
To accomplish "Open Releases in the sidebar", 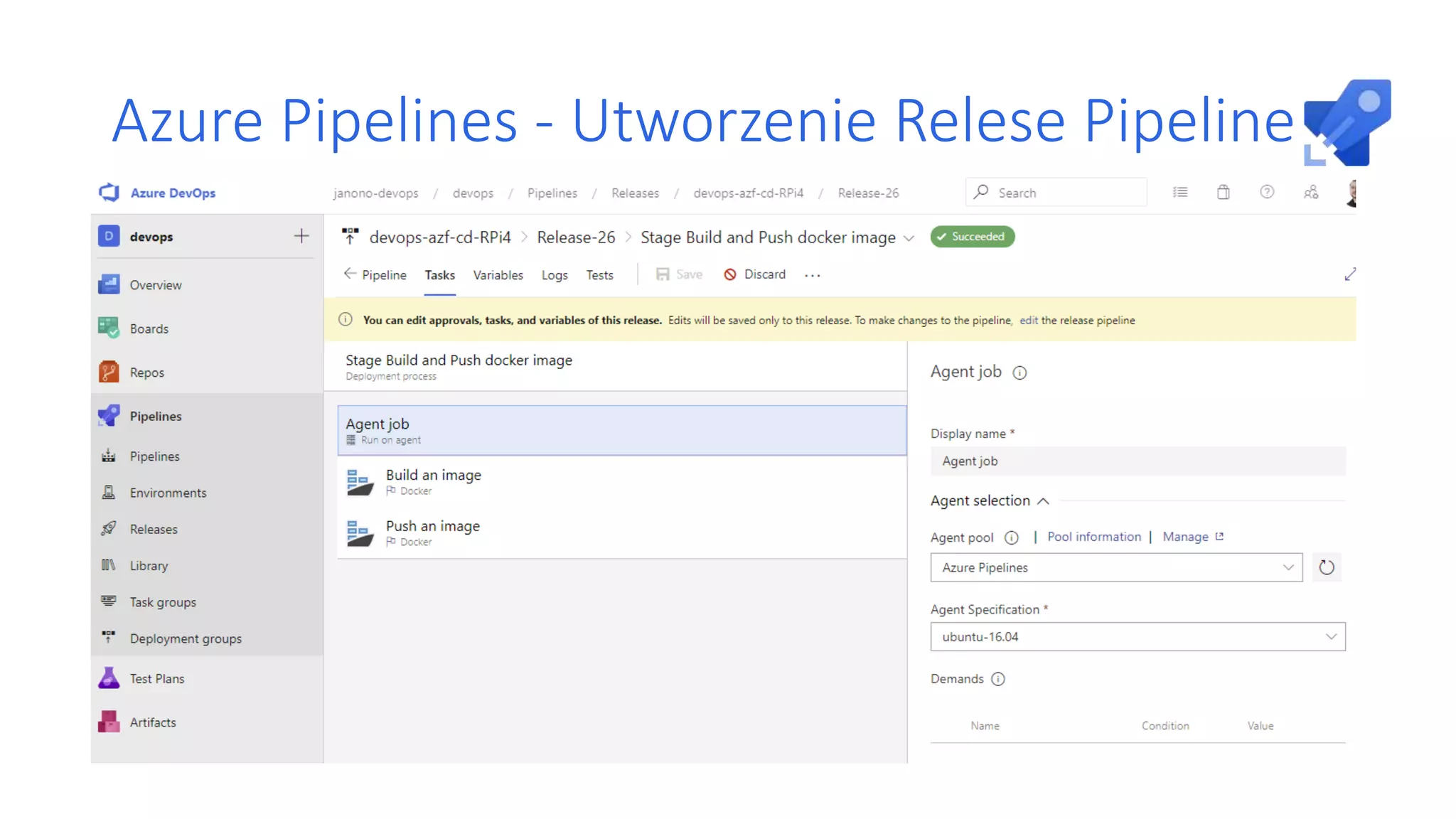I will 154,529.
